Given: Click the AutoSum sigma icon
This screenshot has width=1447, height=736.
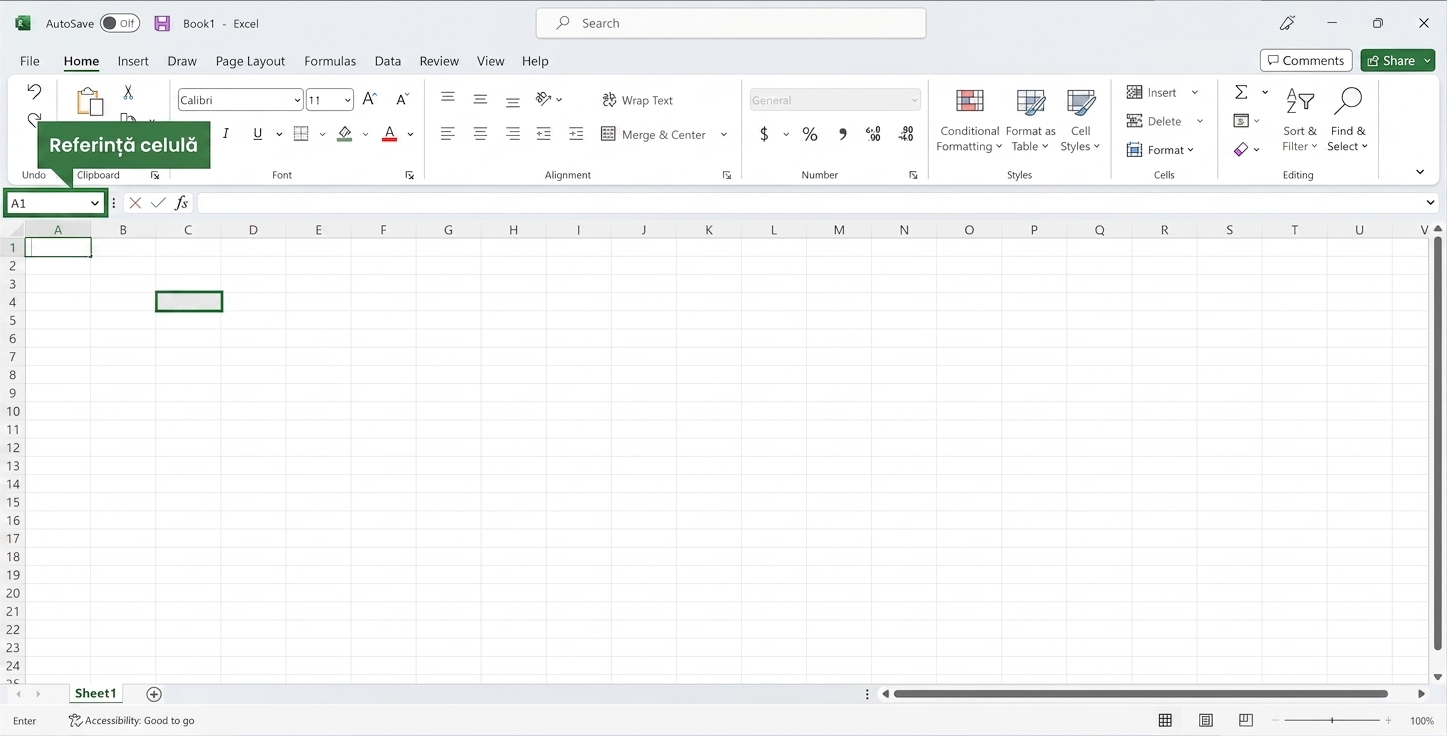Looking at the screenshot, I should [x=1241, y=92].
